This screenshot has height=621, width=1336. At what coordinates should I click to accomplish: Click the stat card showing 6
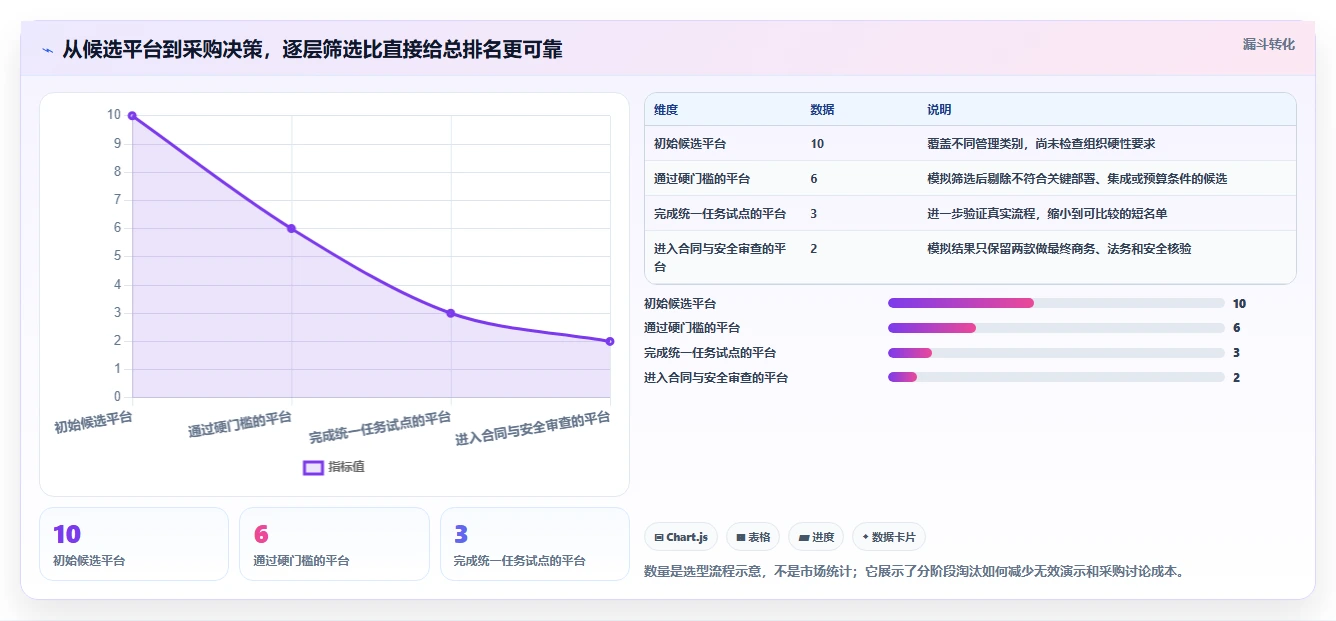click(334, 544)
